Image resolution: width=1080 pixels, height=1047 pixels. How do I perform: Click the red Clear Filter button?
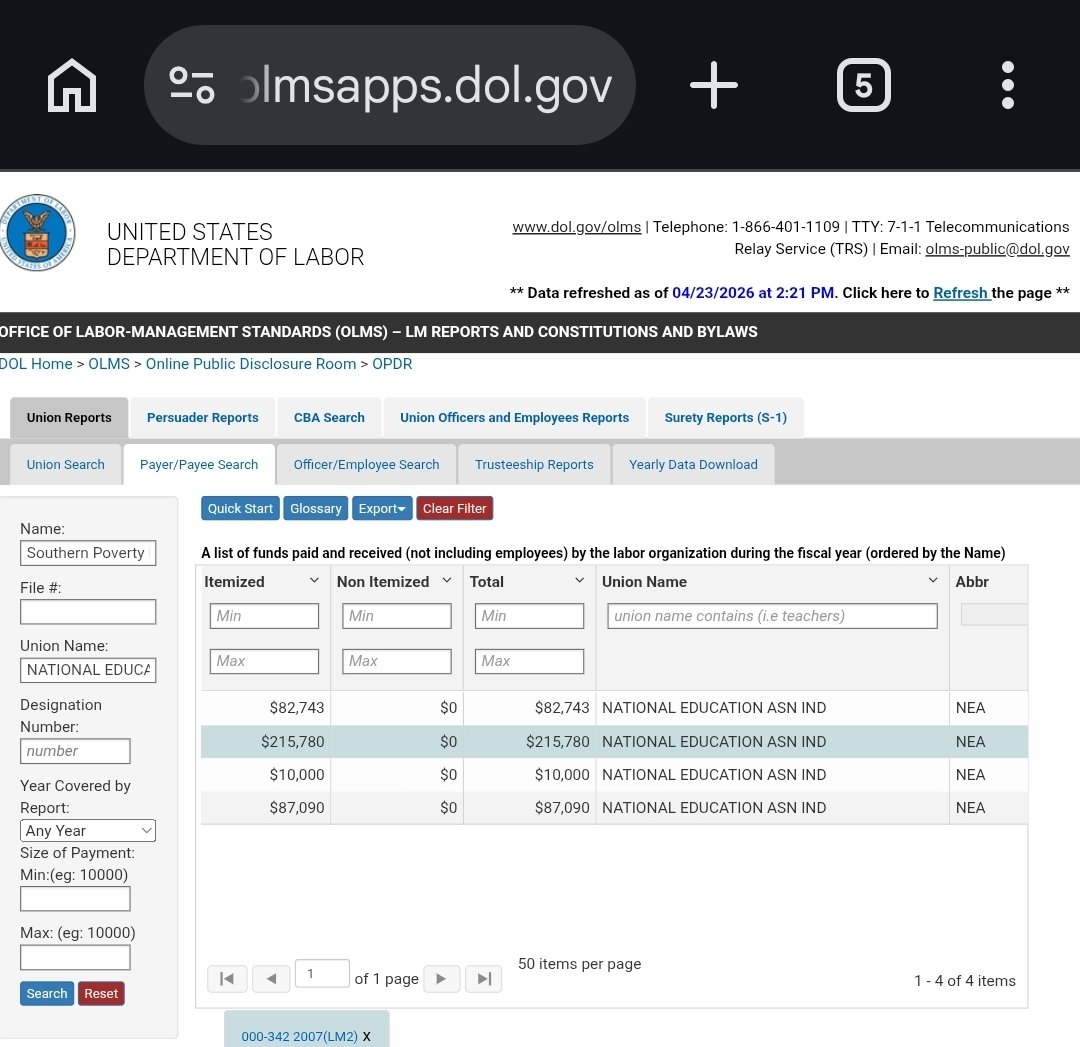[455, 508]
